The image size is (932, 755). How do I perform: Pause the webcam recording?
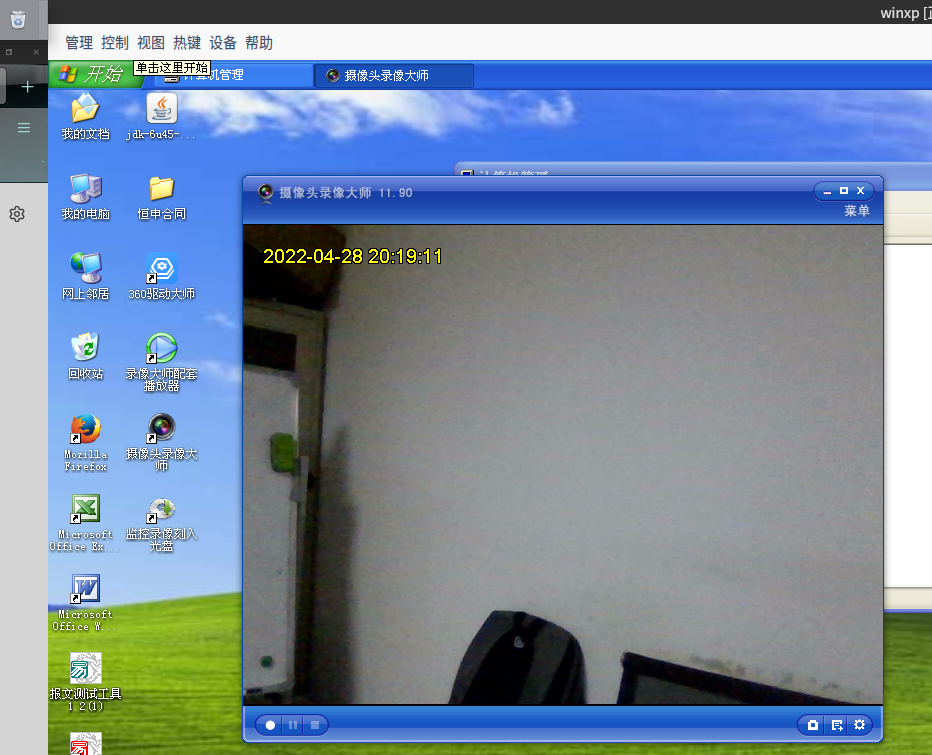click(293, 725)
